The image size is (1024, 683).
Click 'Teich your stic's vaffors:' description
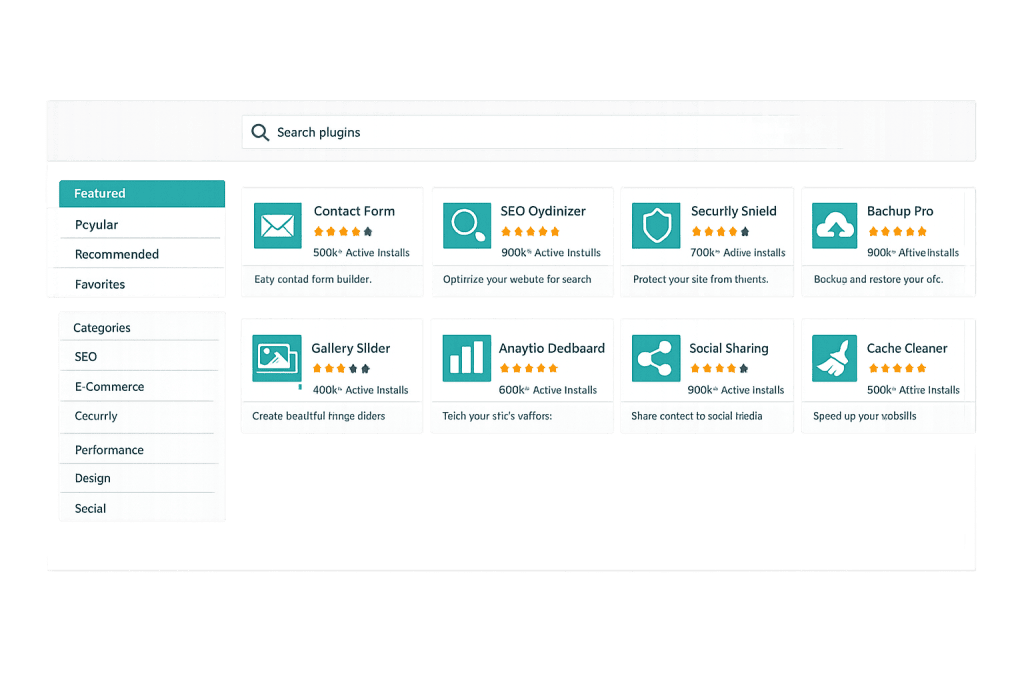point(497,416)
